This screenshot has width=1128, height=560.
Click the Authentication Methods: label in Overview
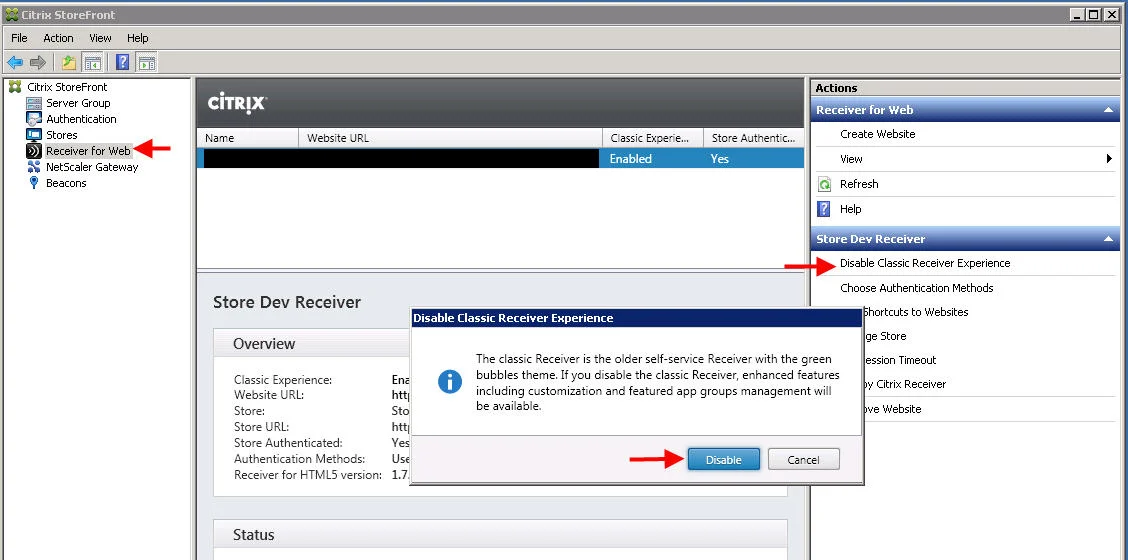click(x=300, y=459)
